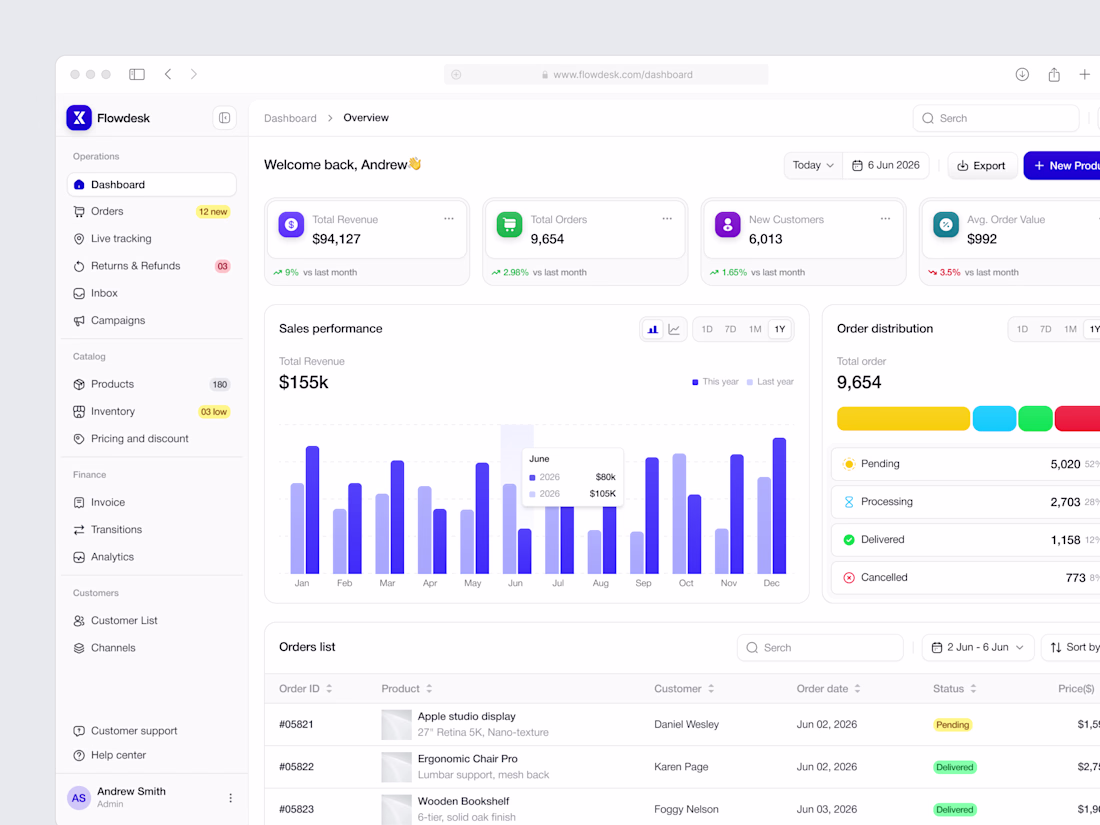Set Order distribution range to 7D
Viewport: 1100px width, 825px height.
coord(1045,329)
